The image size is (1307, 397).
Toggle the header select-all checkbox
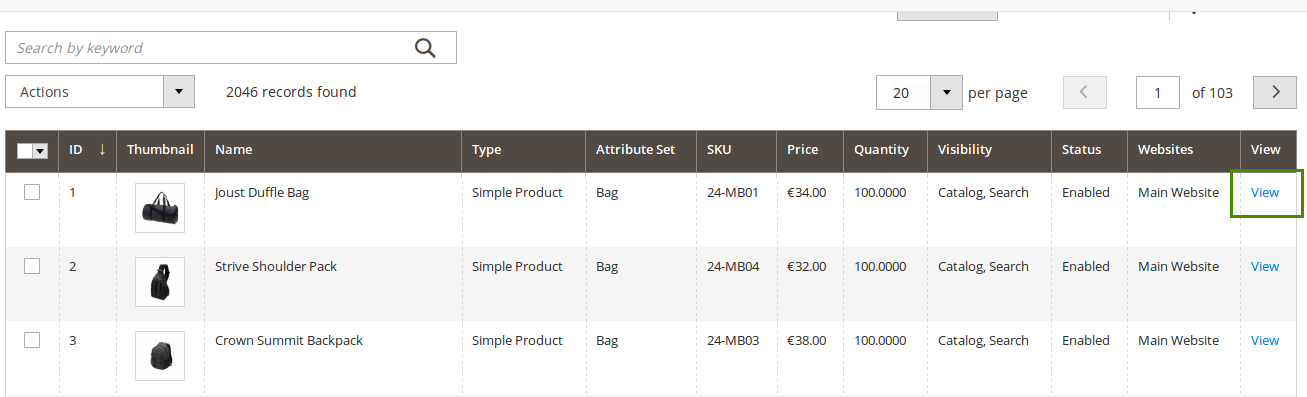(x=25, y=151)
